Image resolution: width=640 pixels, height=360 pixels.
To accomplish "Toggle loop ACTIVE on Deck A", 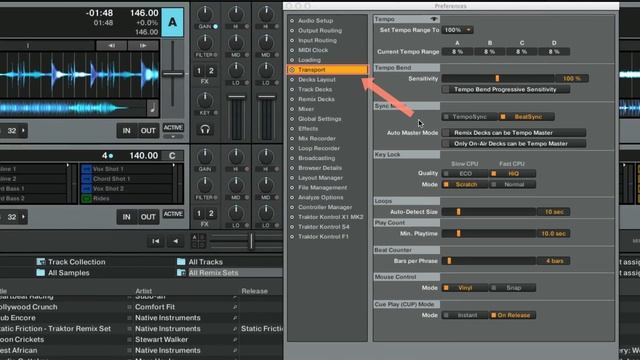I will (173, 128).
